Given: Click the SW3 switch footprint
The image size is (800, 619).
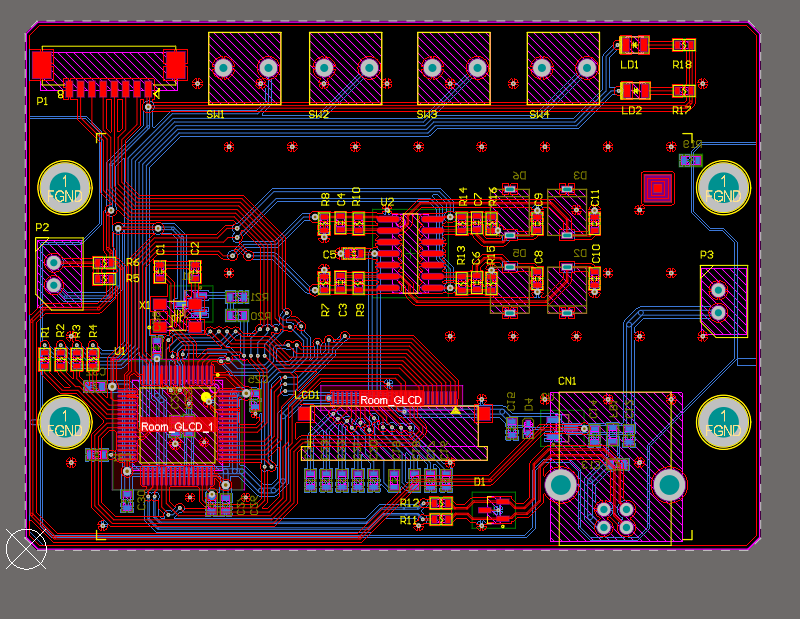Looking at the screenshot, I should pos(454,68).
